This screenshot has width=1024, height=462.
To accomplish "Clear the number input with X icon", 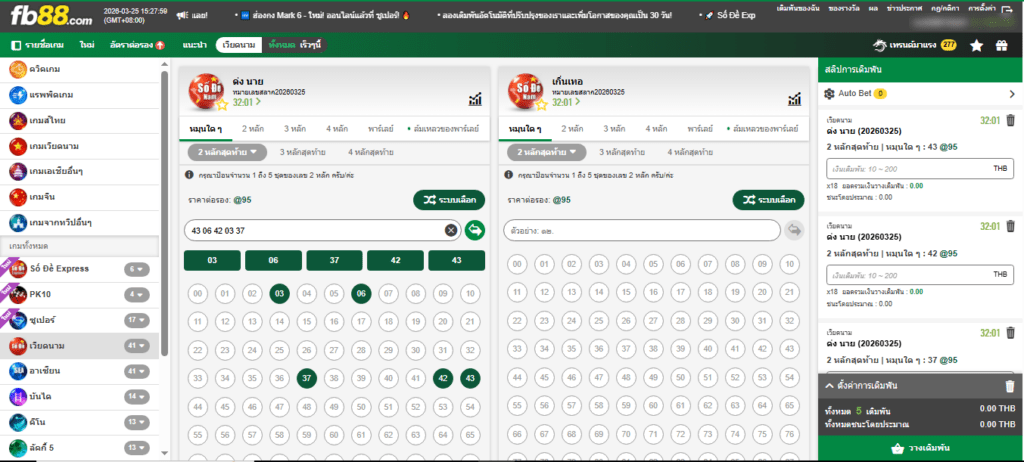I will coord(451,230).
